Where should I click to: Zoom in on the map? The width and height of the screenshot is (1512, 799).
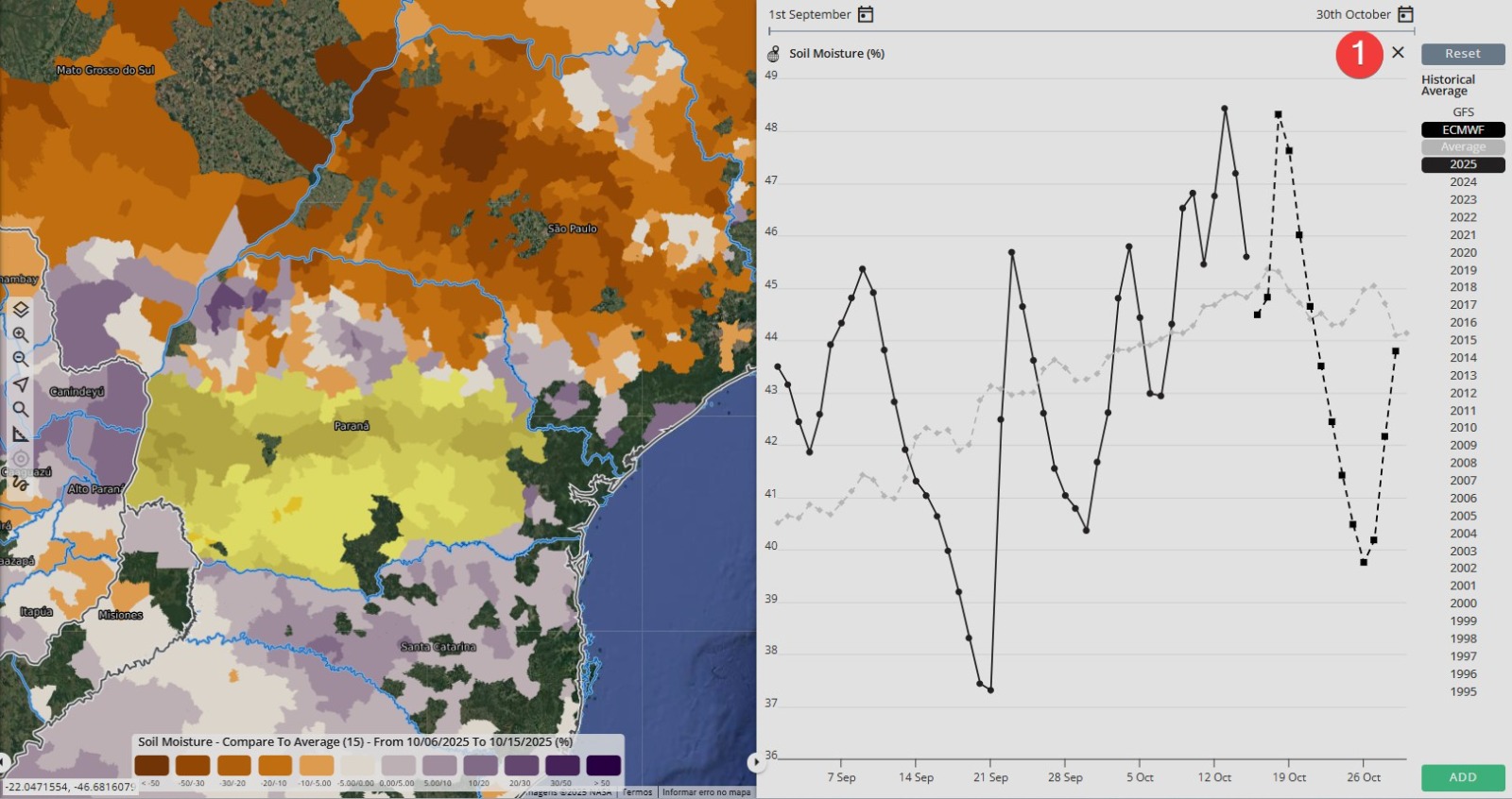click(x=21, y=334)
